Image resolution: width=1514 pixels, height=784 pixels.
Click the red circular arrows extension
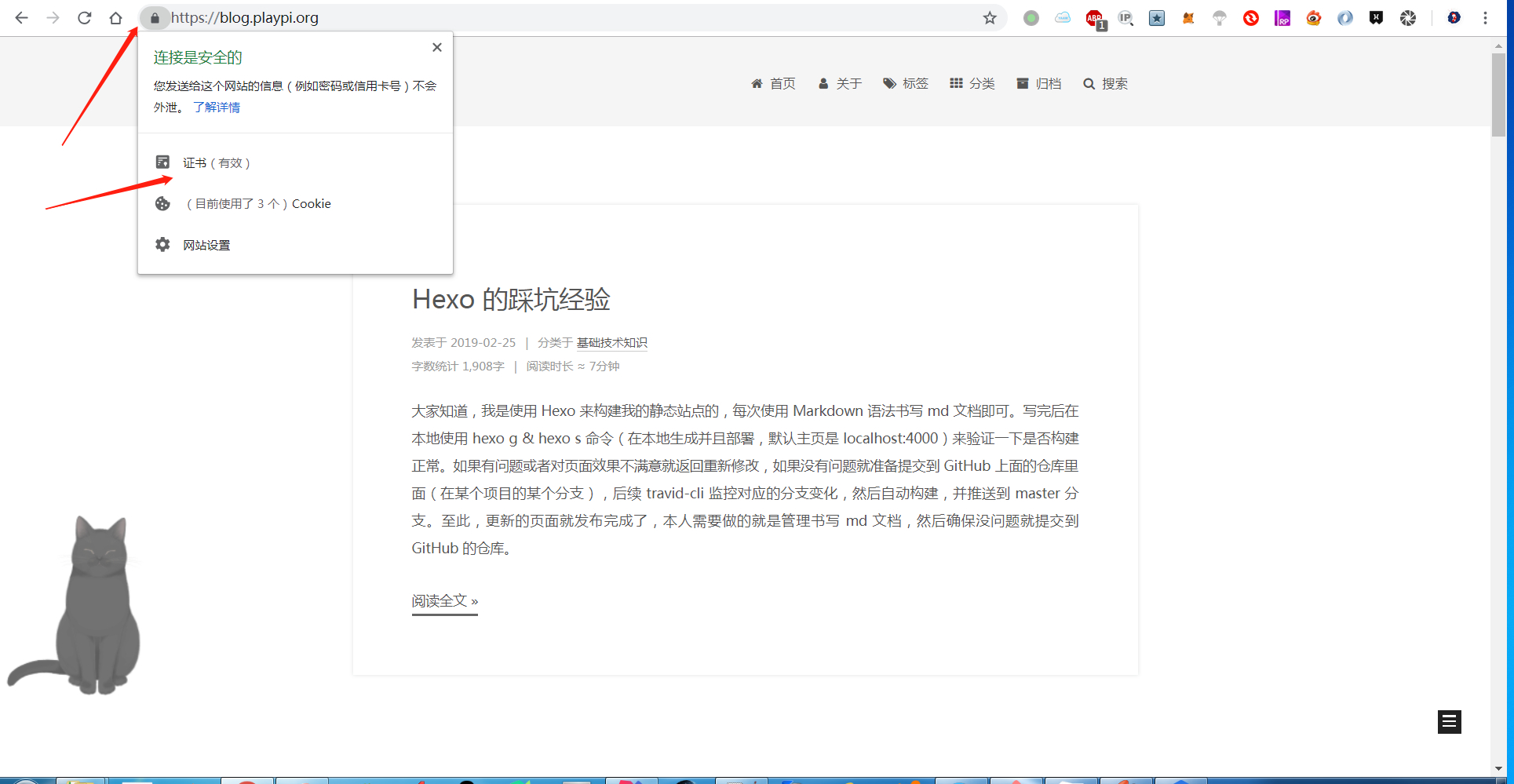point(1251,17)
